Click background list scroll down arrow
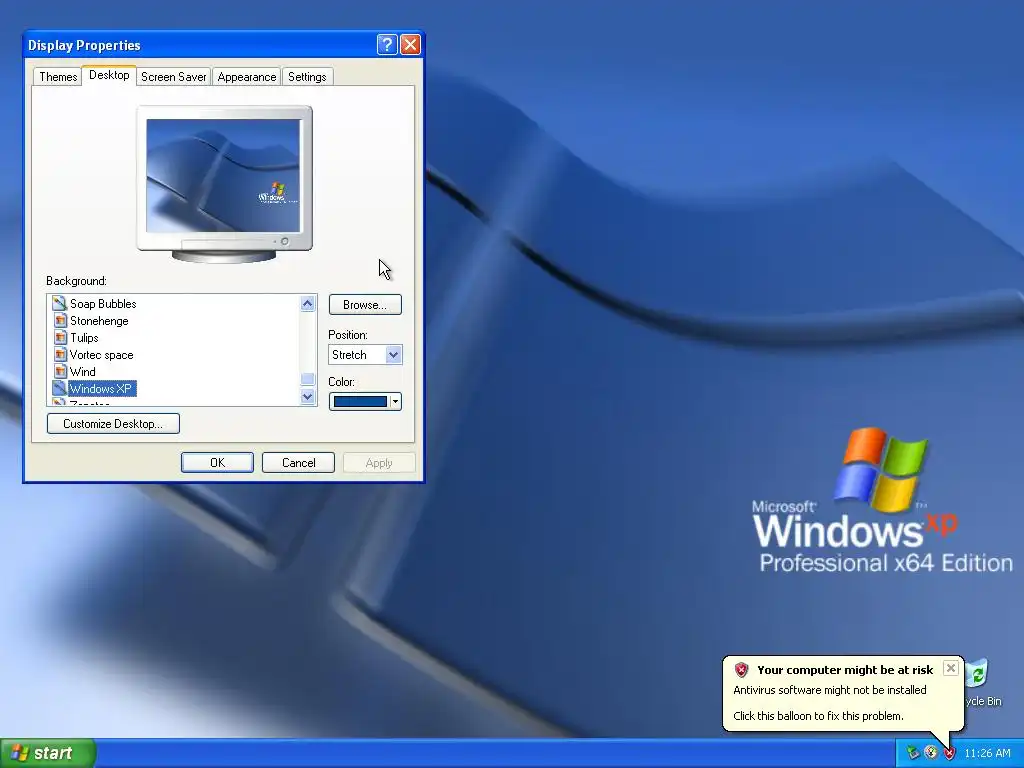Image resolution: width=1024 pixels, height=768 pixels. point(308,396)
